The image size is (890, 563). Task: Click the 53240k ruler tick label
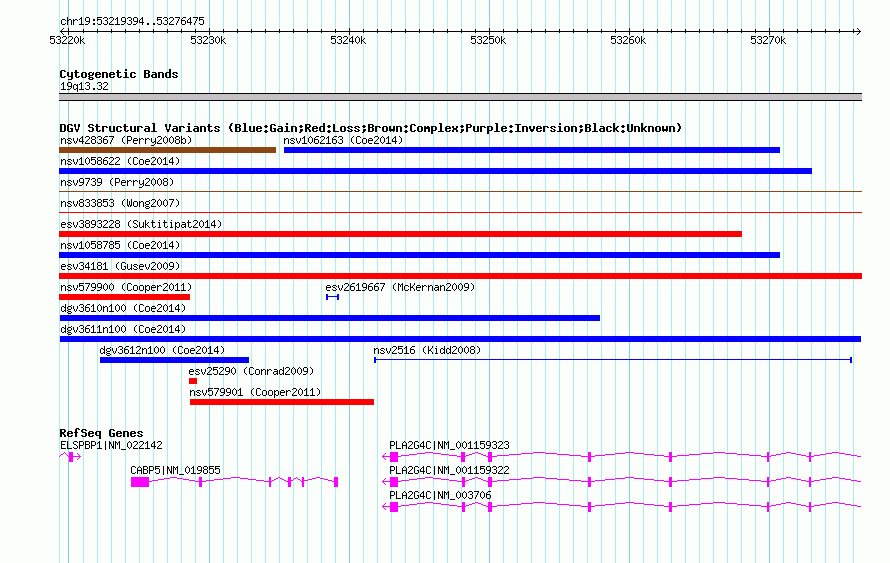348,40
